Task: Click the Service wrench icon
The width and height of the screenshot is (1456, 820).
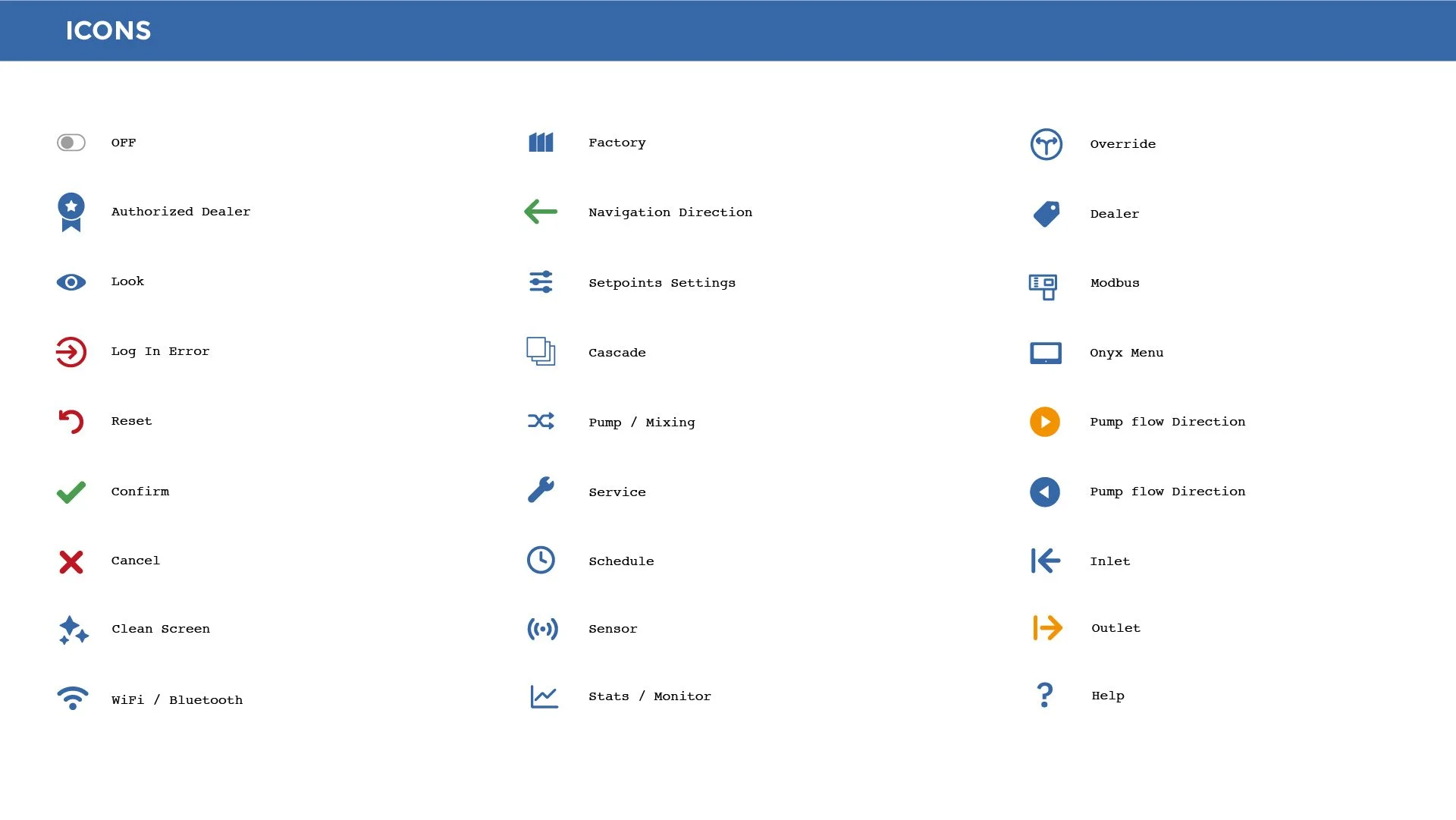Action: click(541, 490)
